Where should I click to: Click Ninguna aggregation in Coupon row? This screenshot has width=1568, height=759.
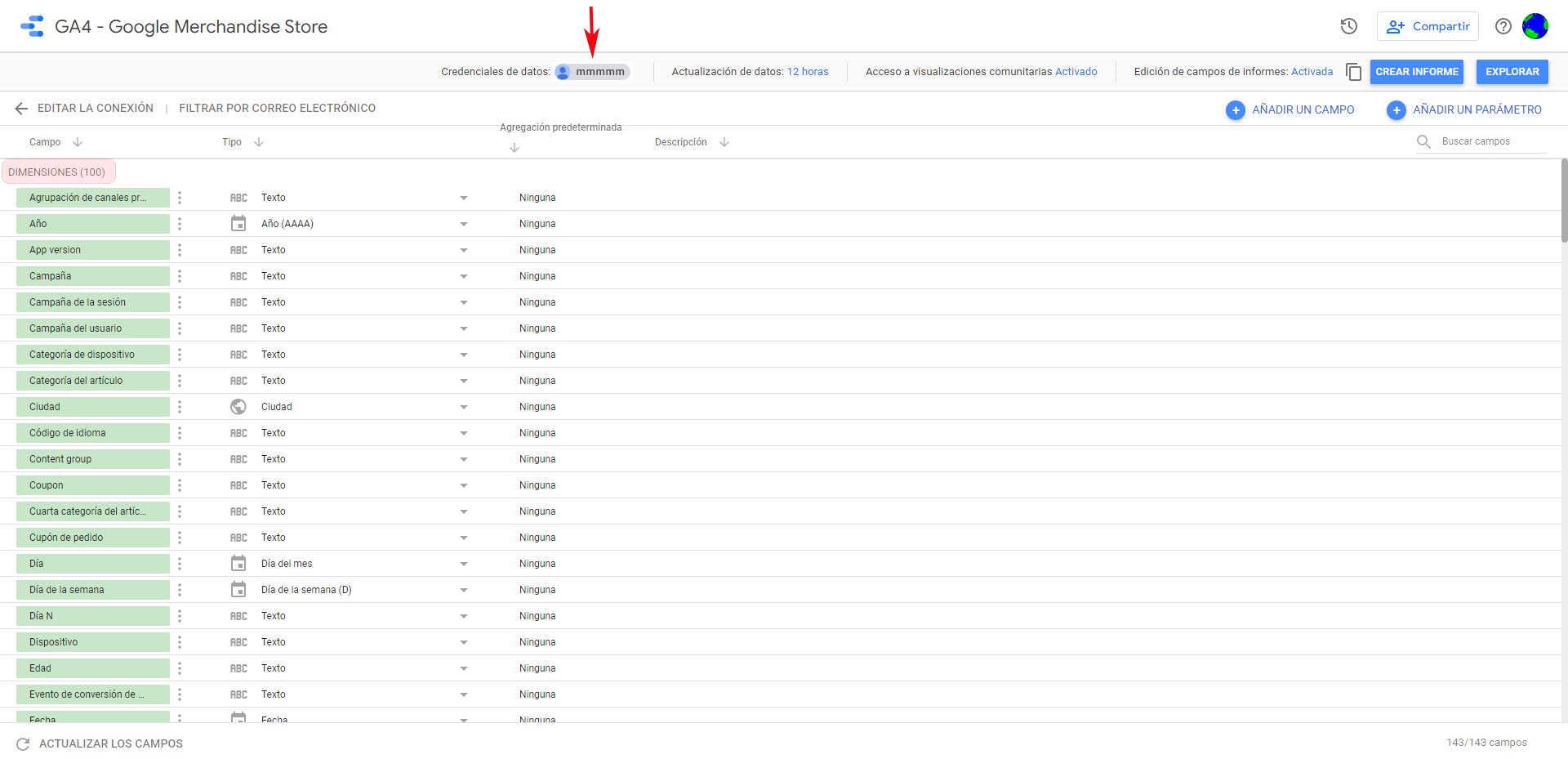(x=537, y=485)
